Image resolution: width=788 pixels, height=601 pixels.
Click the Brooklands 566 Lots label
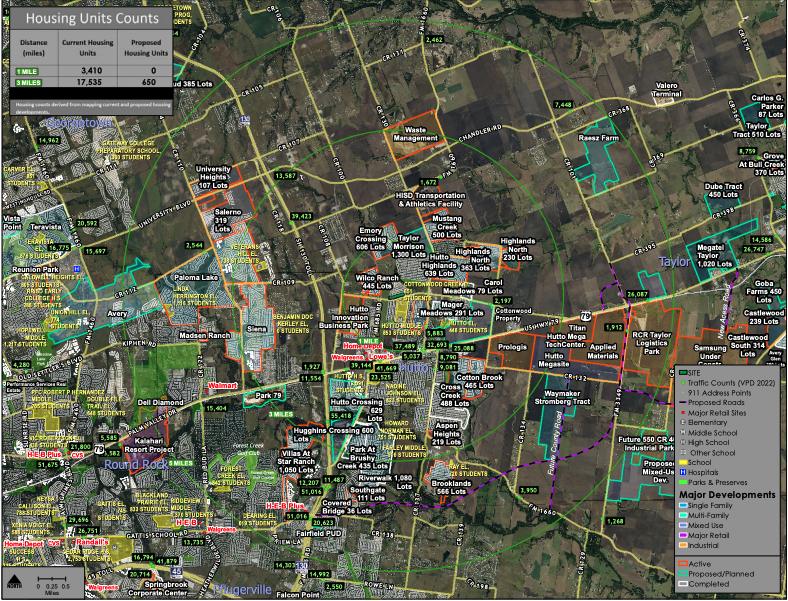point(451,487)
